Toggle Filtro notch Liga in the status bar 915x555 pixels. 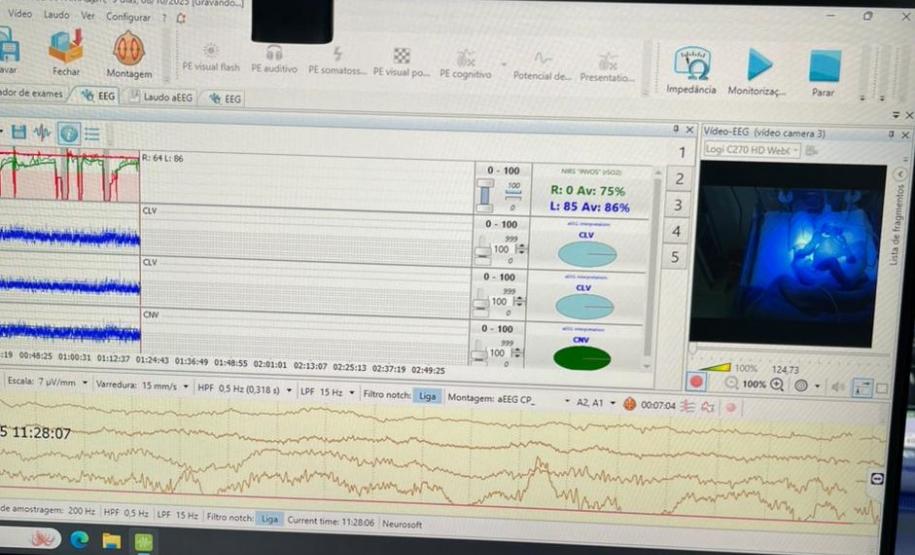(269, 519)
